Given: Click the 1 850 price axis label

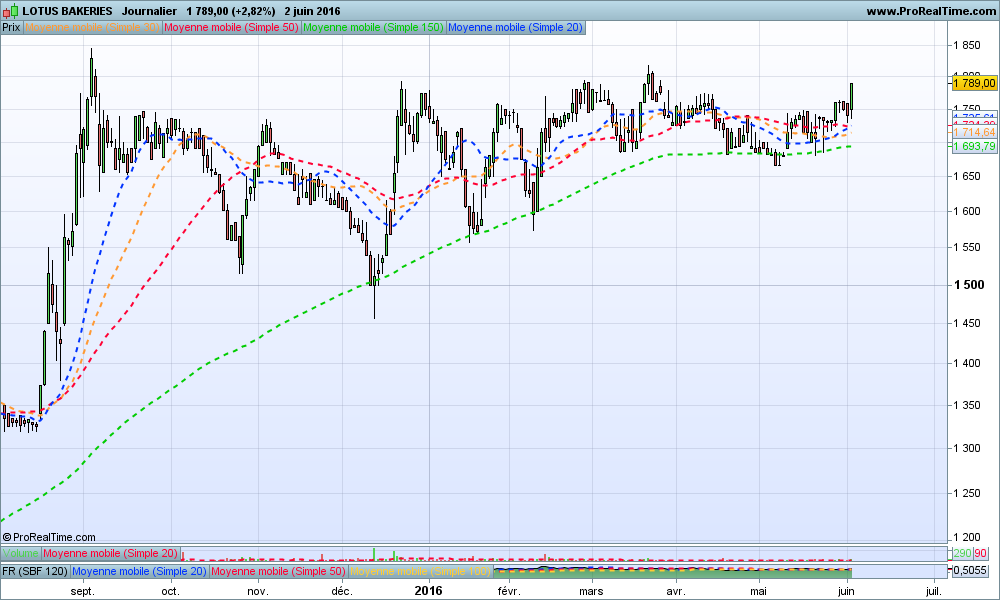Looking at the screenshot, I should click(967, 45).
